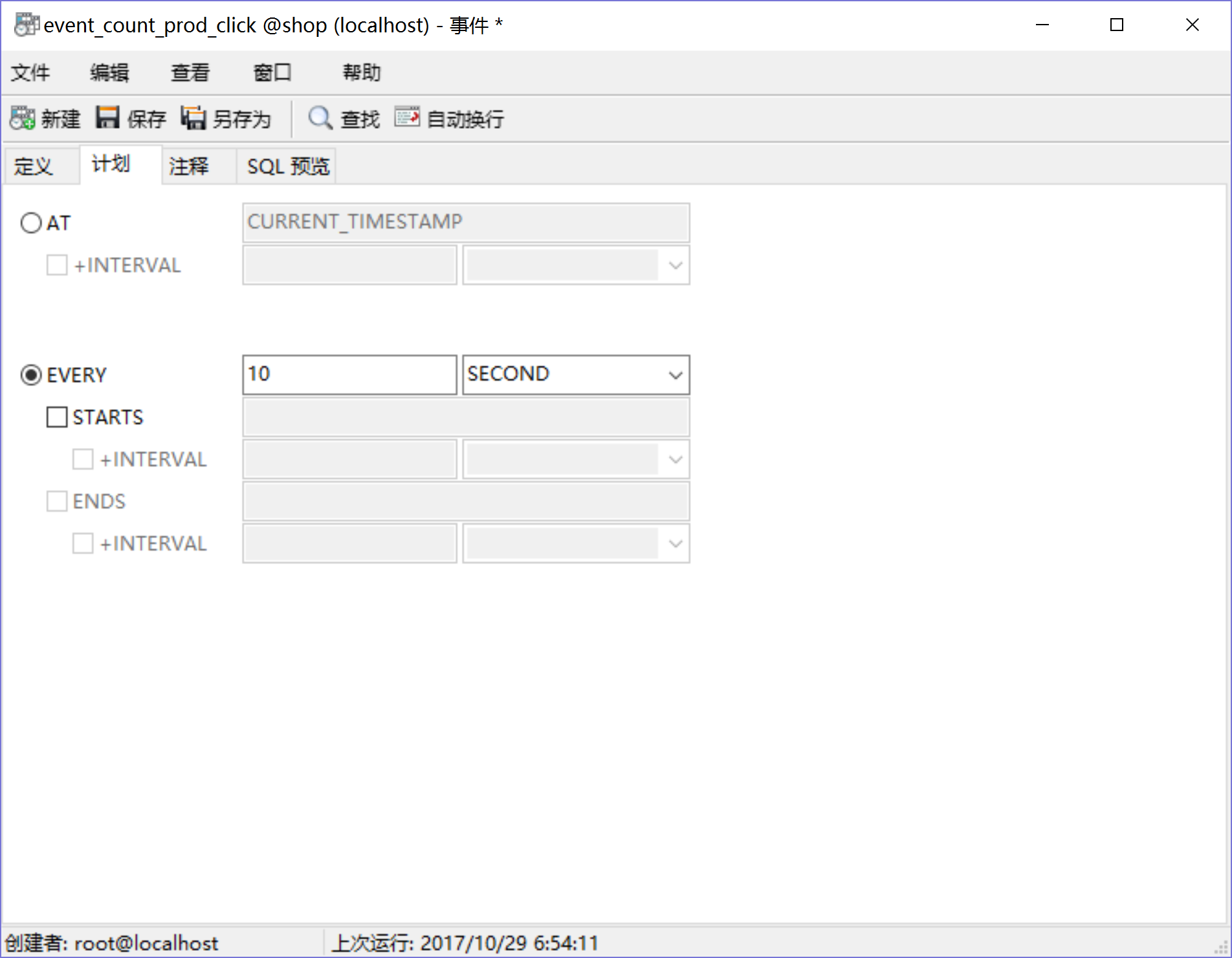Switch to the 计划 (Schedule) tab
Viewport: 1232px width, 958px height.
coord(120,164)
